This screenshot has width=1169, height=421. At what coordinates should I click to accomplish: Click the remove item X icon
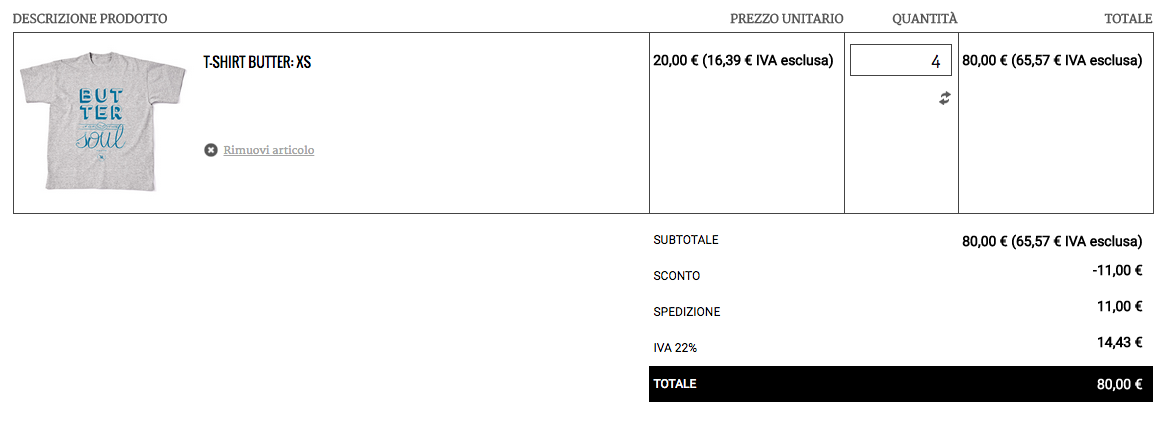click(211, 150)
